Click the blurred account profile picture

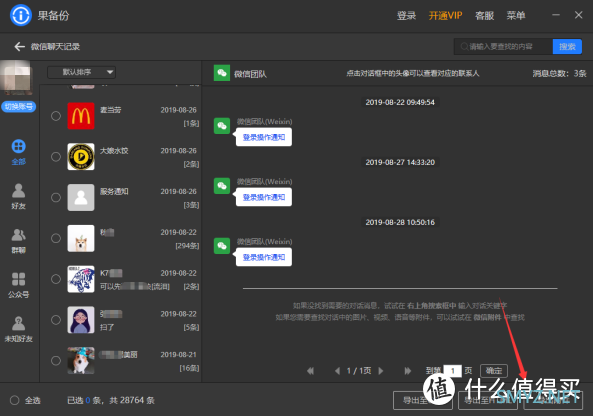(x=17, y=78)
